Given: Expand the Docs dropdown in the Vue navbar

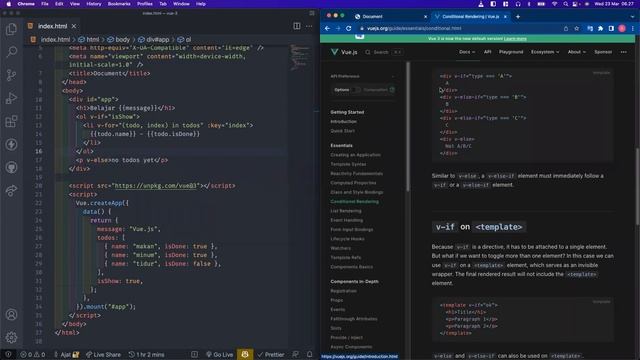Looking at the screenshot, I should pyautogui.click(x=467, y=52).
